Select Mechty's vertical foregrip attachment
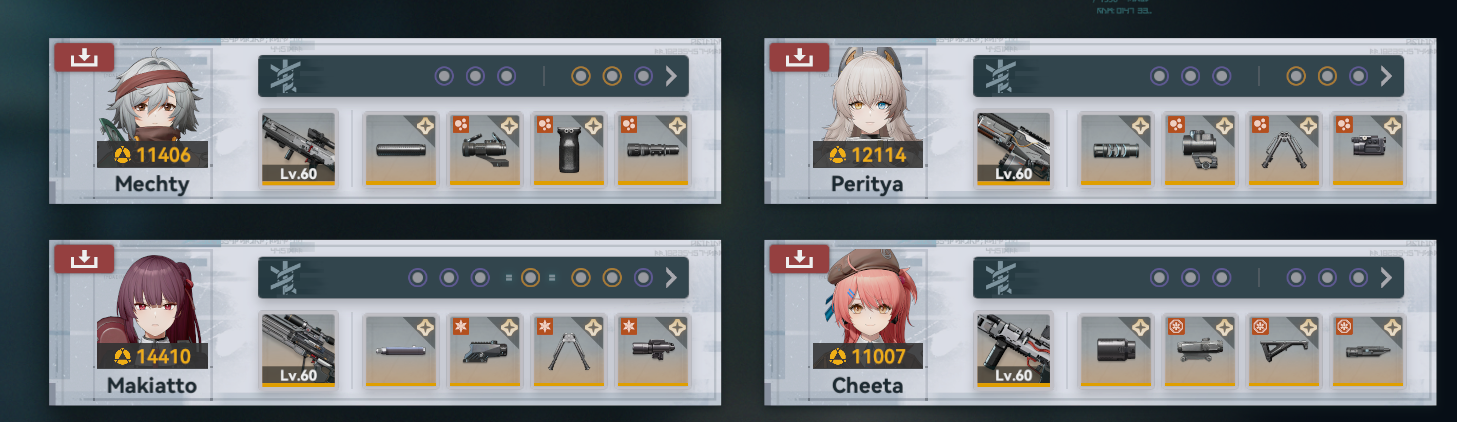 (x=569, y=149)
